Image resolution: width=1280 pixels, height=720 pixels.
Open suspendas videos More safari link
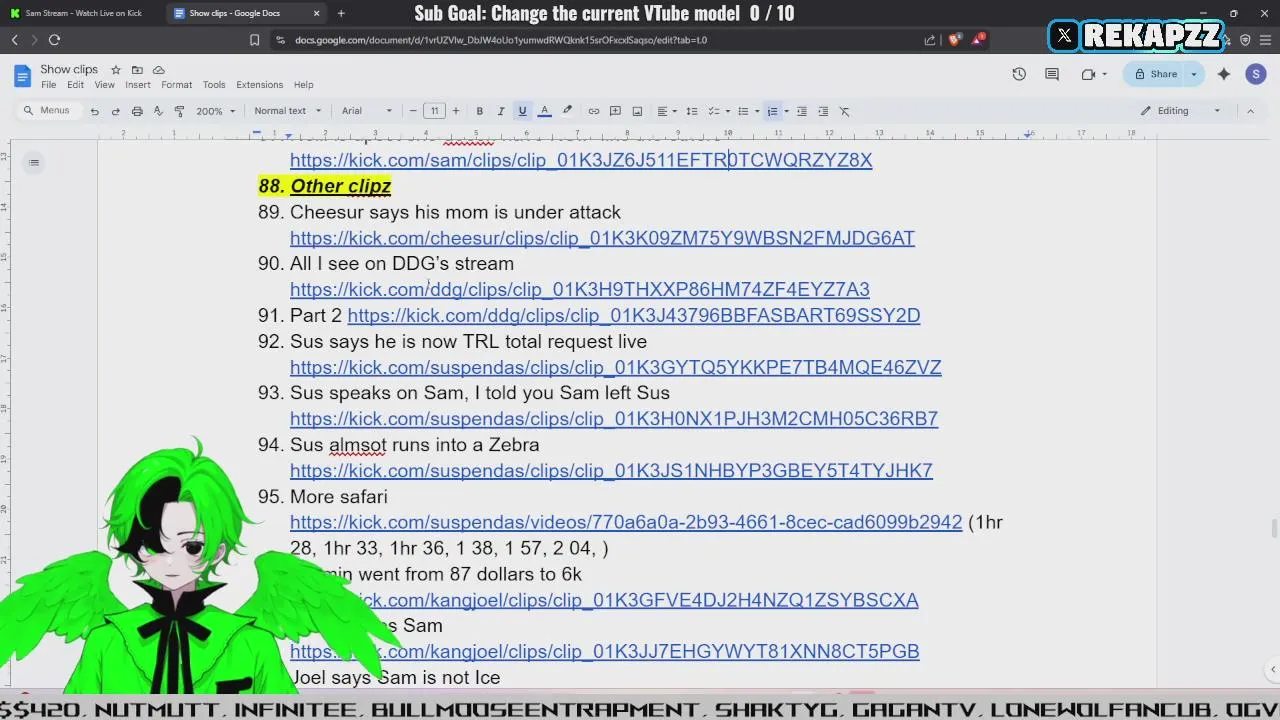pyautogui.click(x=626, y=522)
